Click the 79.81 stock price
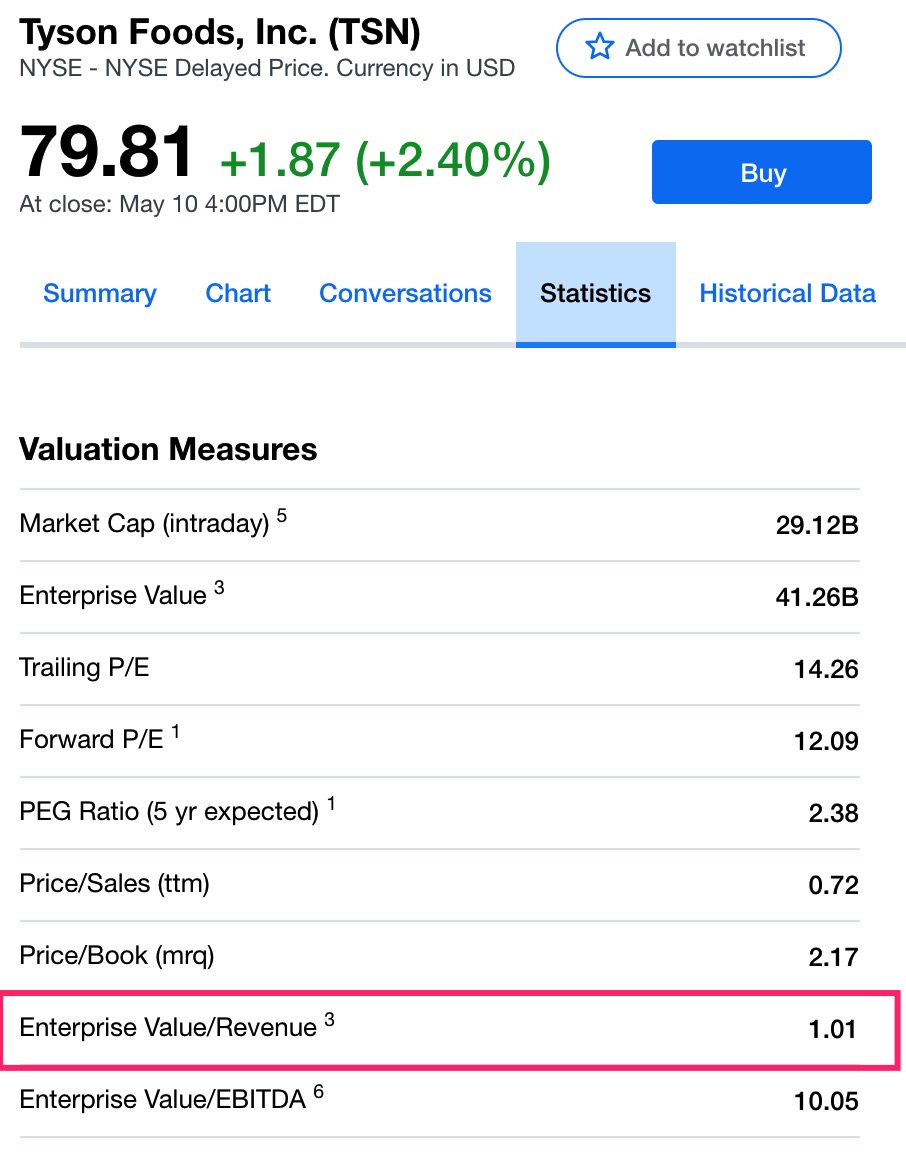 click(x=107, y=153)
